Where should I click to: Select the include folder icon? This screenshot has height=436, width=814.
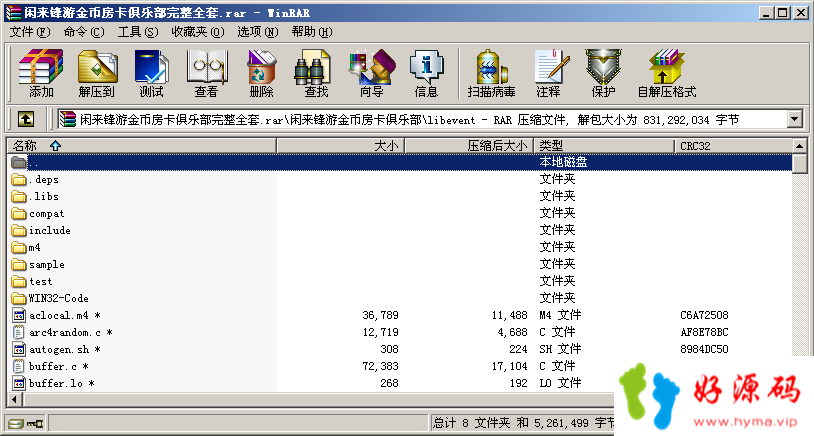click(x=19, y=230)
